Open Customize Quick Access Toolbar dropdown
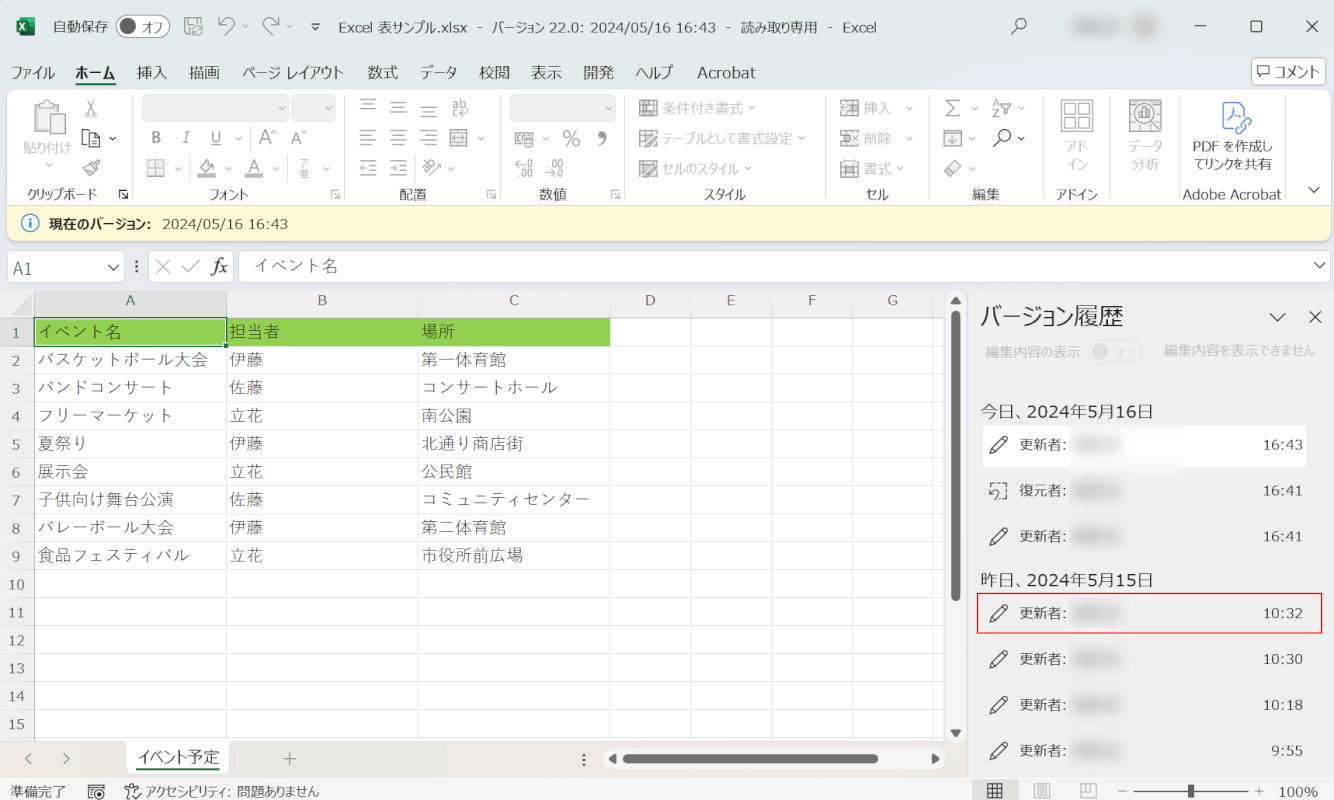The width and height of the screenshot is (1334, 800). tap(316, 27)
